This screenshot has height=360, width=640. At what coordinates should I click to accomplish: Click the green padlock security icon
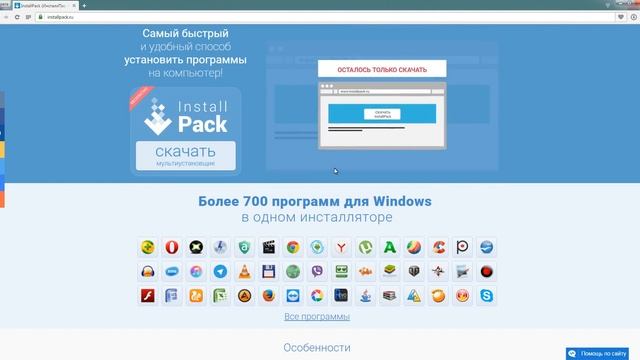tap(40, 17)
